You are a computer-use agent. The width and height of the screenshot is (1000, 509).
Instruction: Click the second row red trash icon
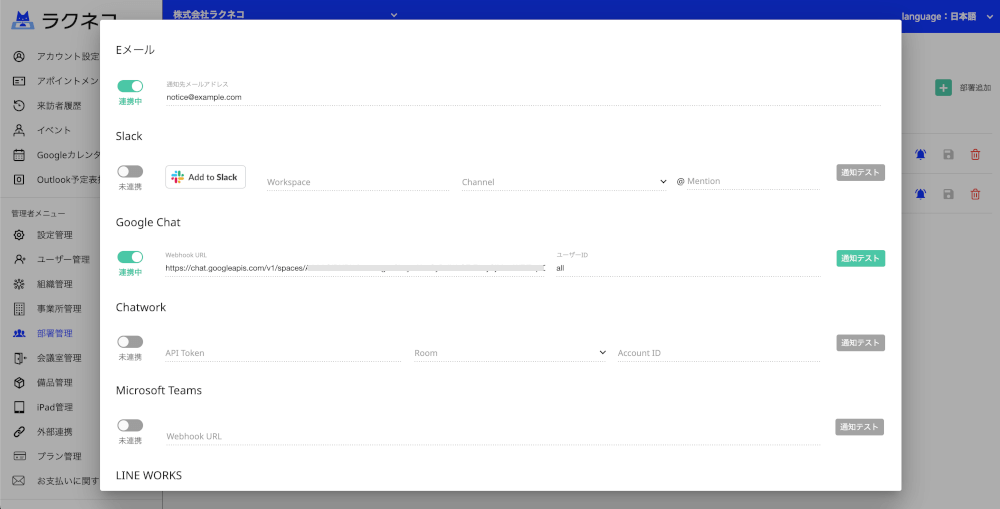(x=975, y=194)
